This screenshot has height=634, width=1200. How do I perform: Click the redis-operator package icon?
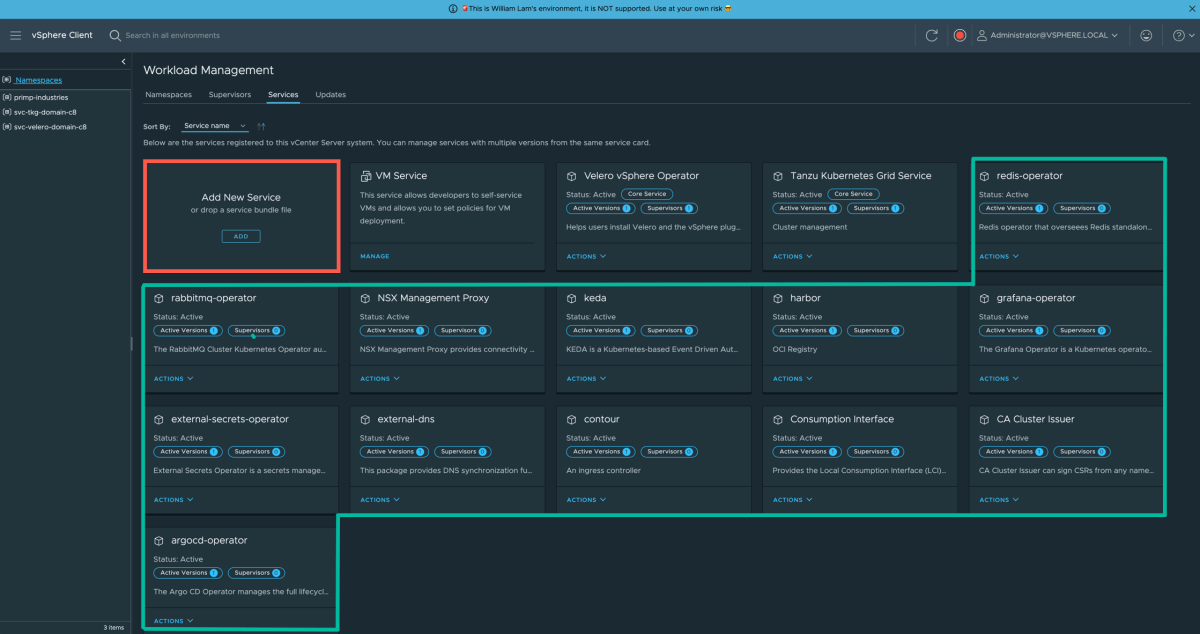[x=985, y=176]
